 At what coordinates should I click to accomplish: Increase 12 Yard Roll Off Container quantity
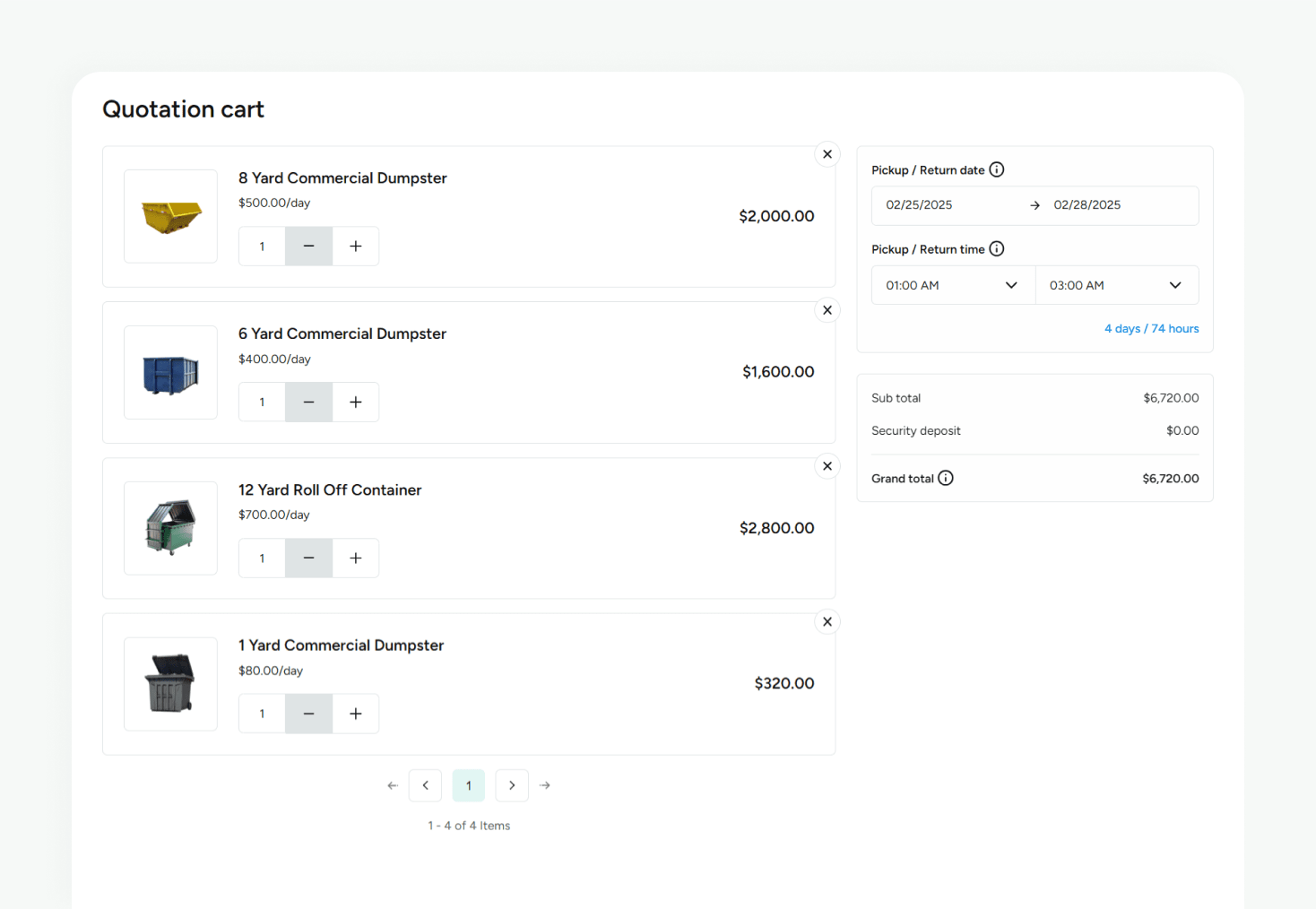[x=356, y=558]
